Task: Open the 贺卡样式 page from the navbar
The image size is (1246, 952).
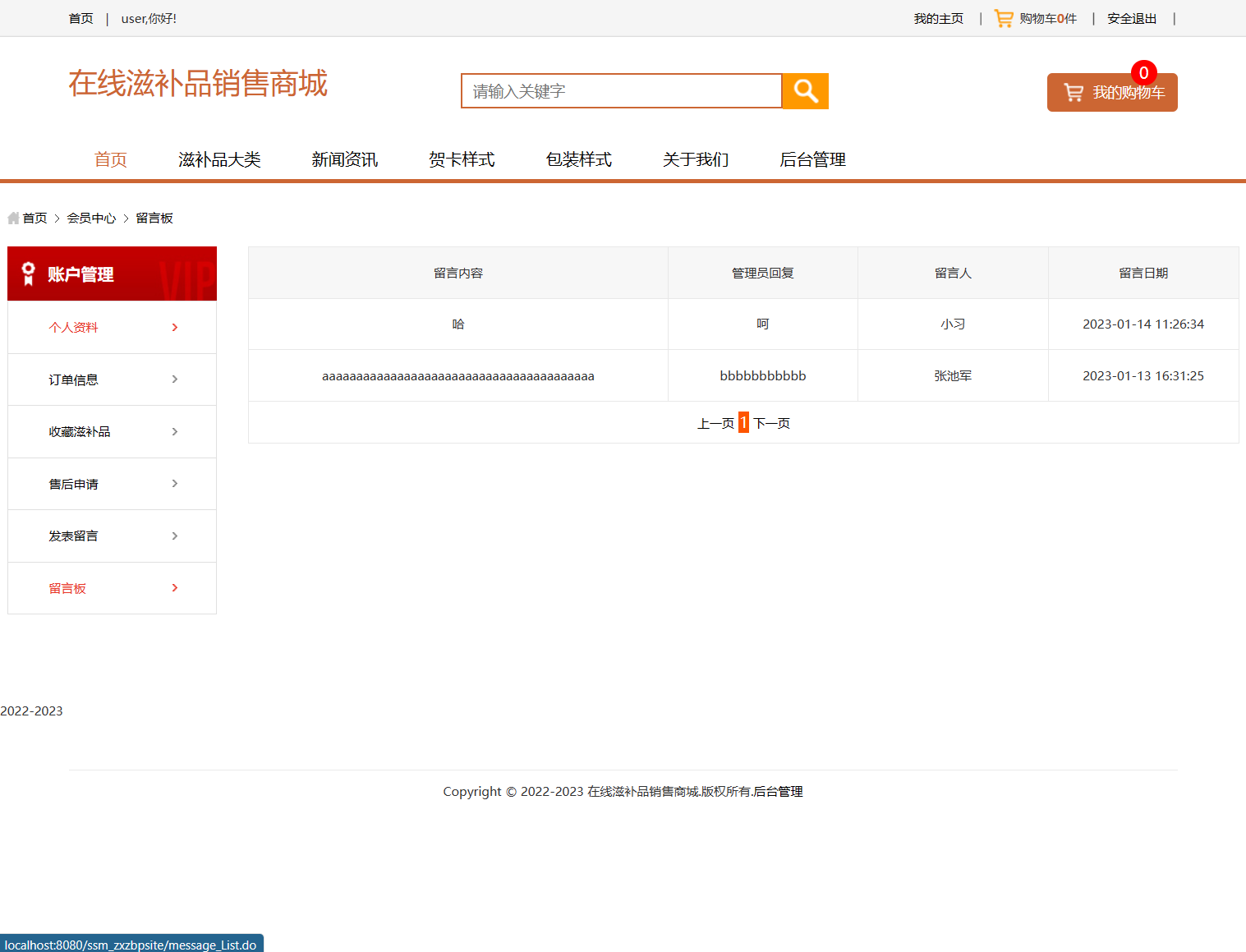Action: coord(461,159)
